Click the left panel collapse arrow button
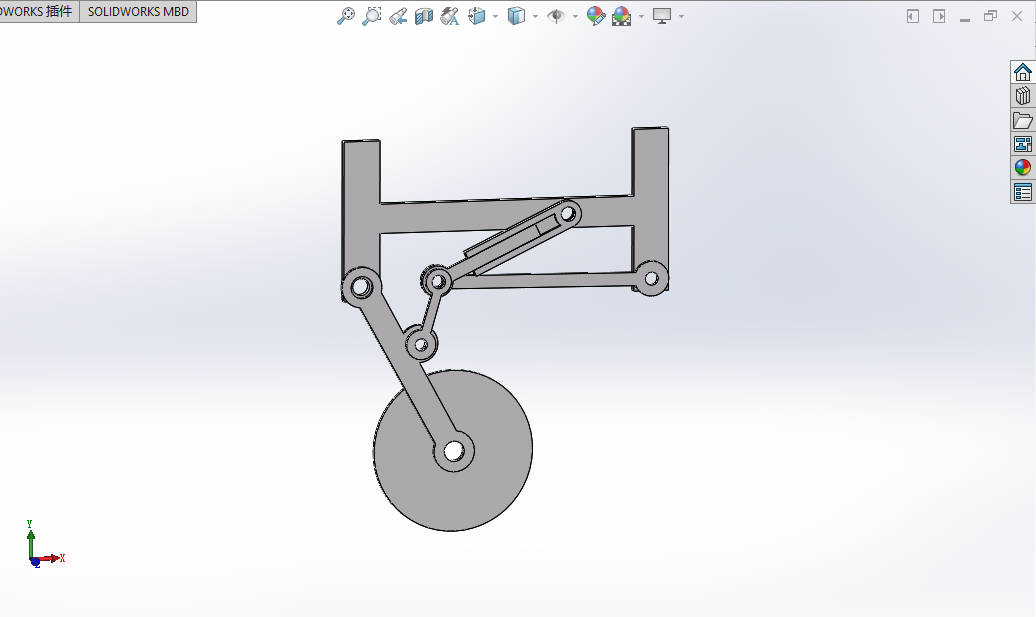This screenshot has height=617, width=1036. pyautogui.click(x=912, y=16)
